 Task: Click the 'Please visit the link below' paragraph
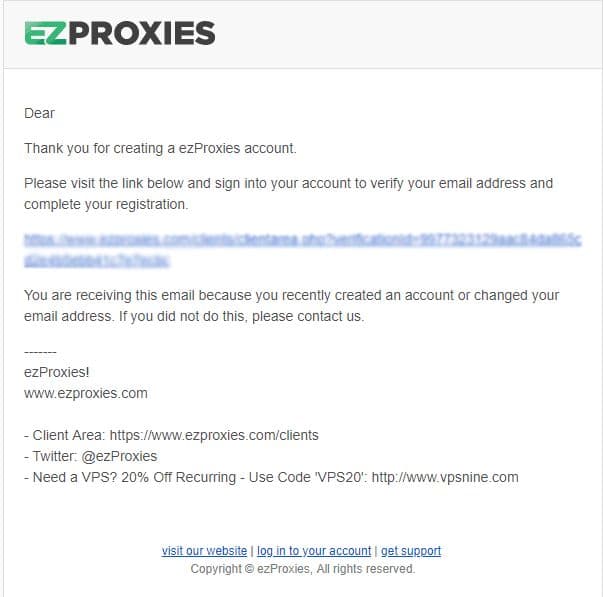coord(288,193)
